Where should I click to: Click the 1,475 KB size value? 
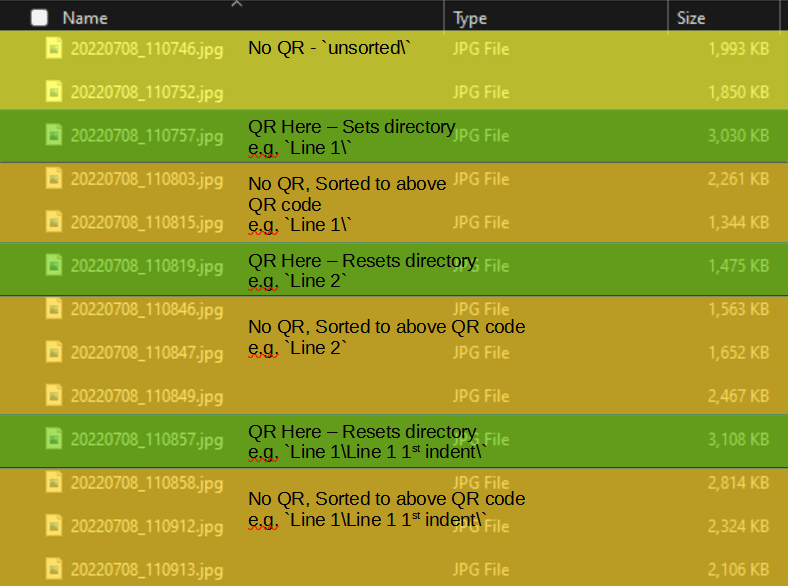[x=738, y=266]
